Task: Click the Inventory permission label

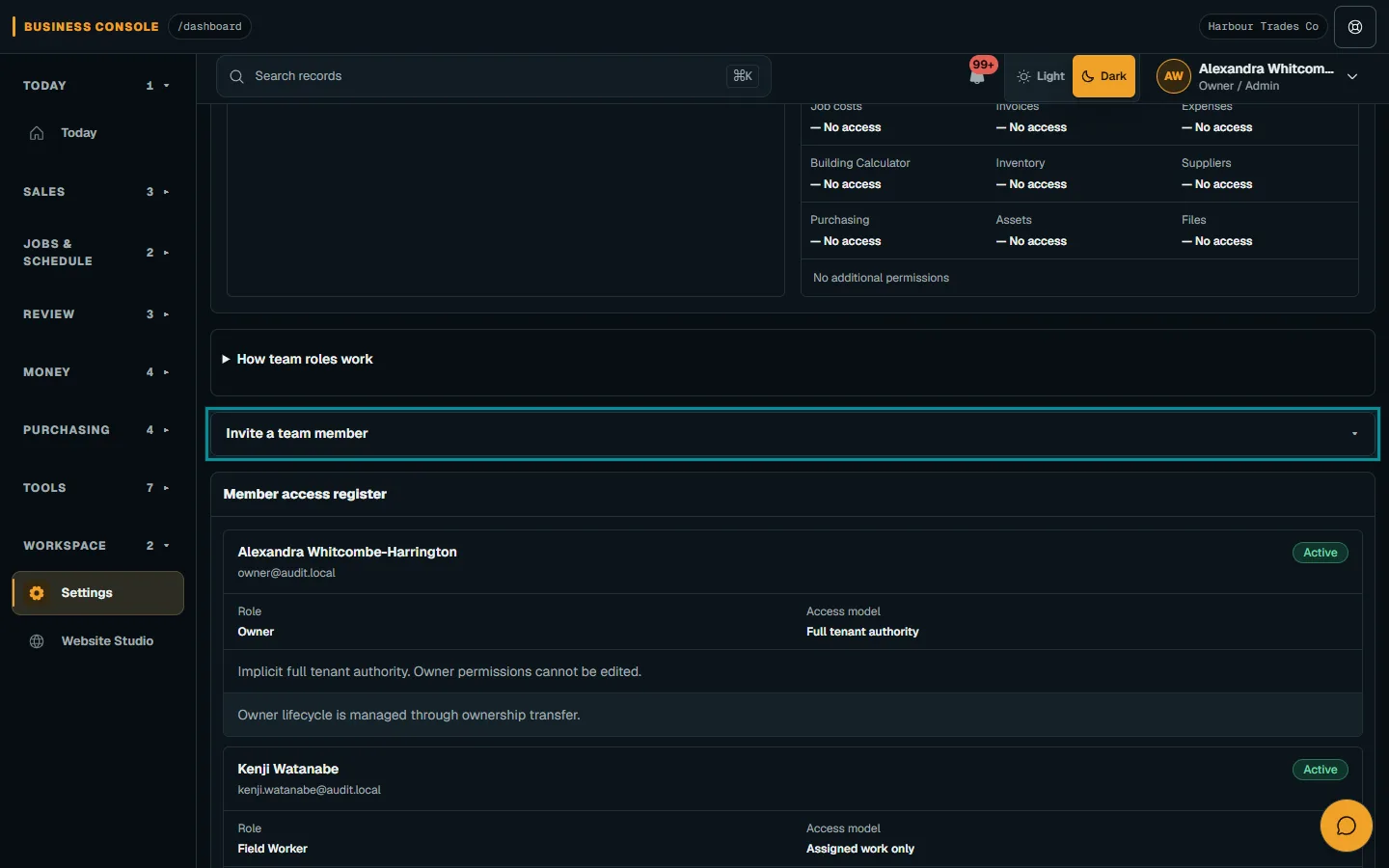Action: [1020, 163]
